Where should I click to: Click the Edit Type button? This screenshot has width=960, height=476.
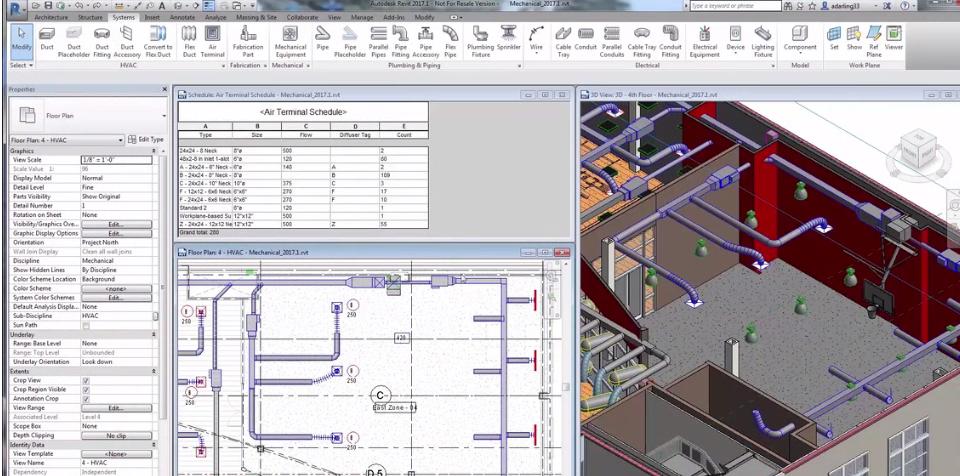coord(146,140)
